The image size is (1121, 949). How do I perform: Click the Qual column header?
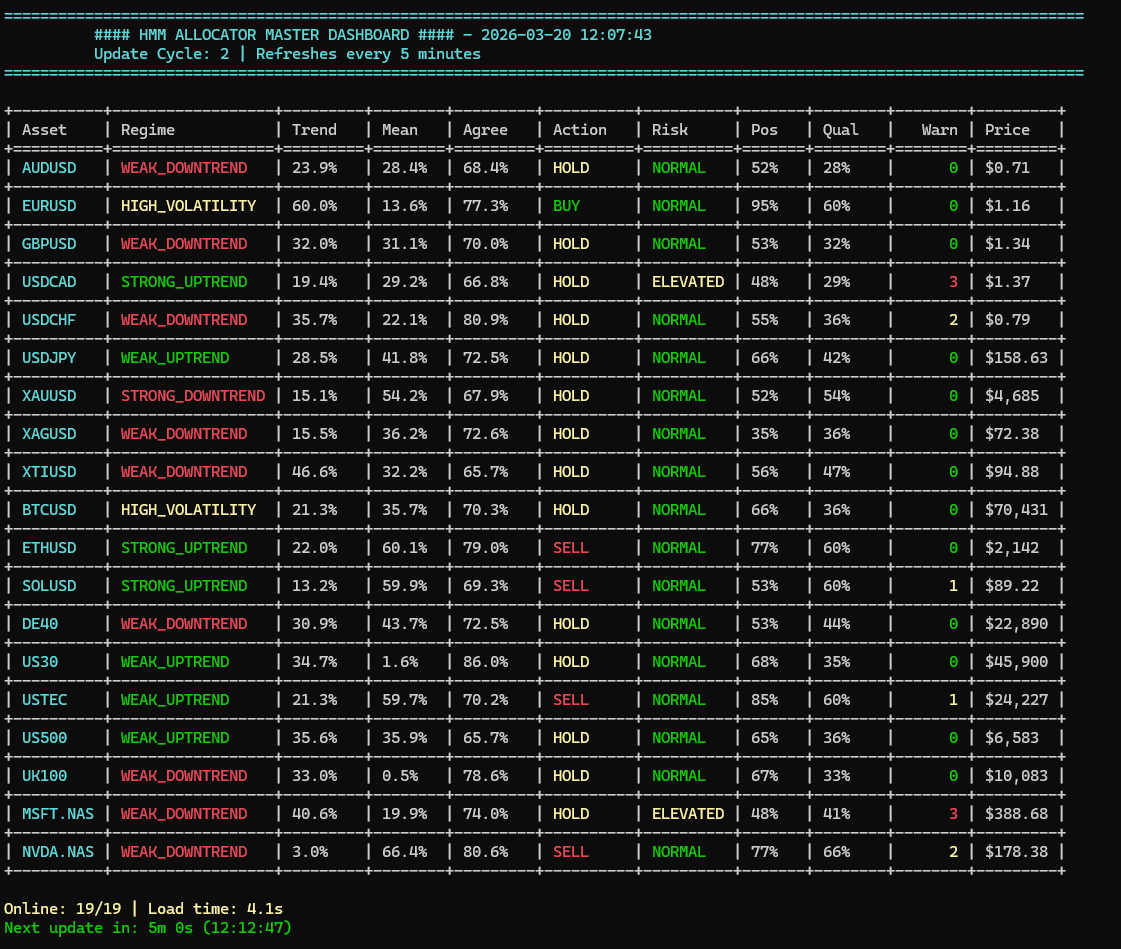[x=840, y=130]
